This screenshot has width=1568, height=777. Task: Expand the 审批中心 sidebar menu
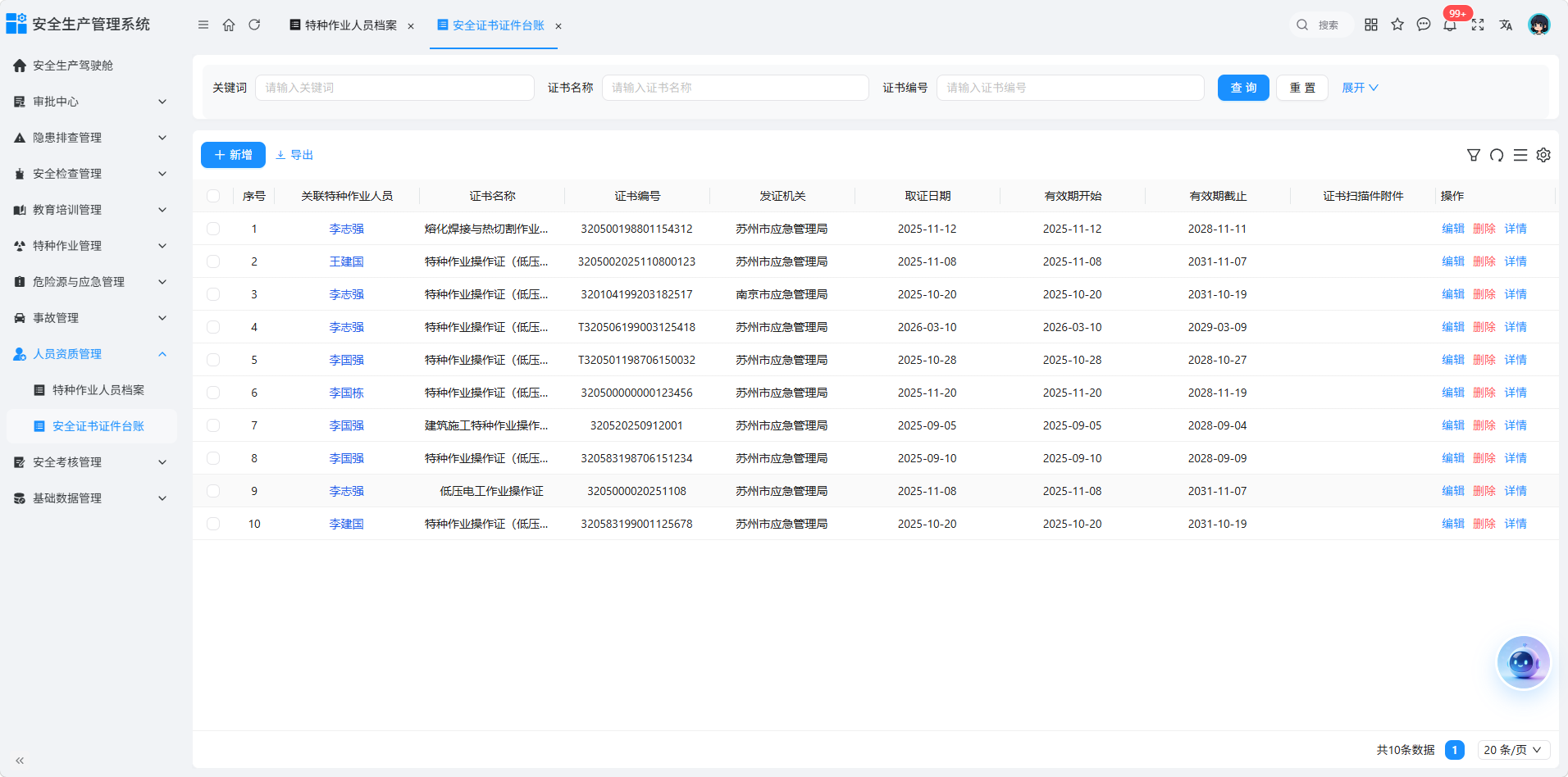[90, 102]
